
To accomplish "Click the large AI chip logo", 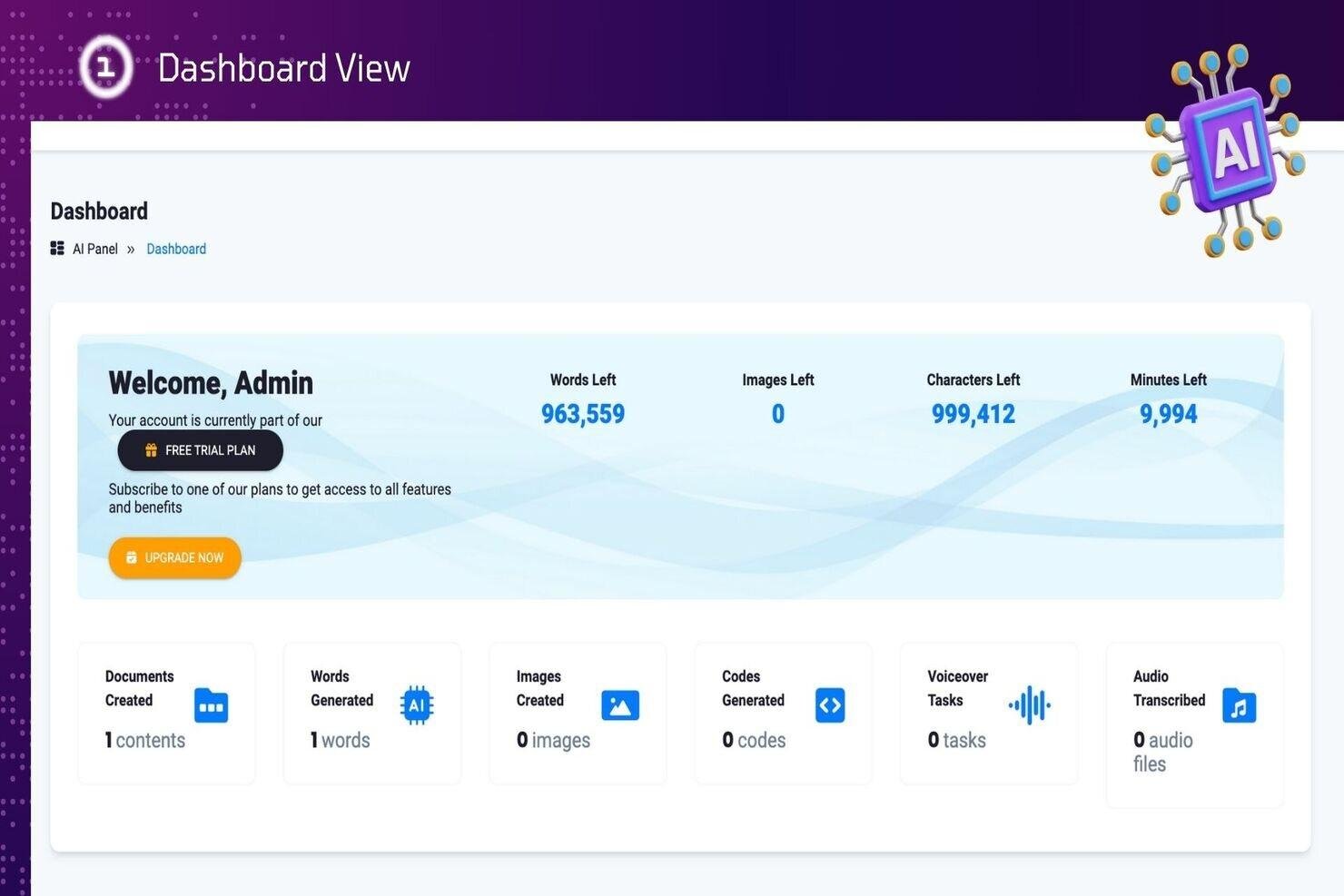I will click(x=1226, y=152).
